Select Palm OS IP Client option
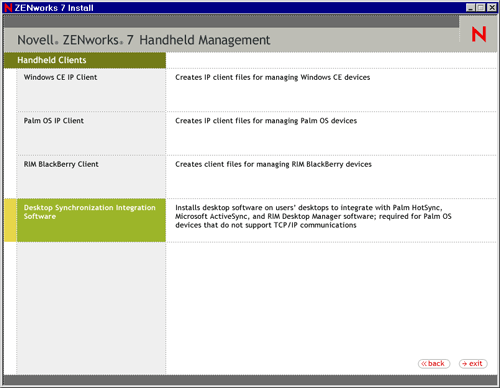This screenshot has height=388, width=500. coord(91,133)
